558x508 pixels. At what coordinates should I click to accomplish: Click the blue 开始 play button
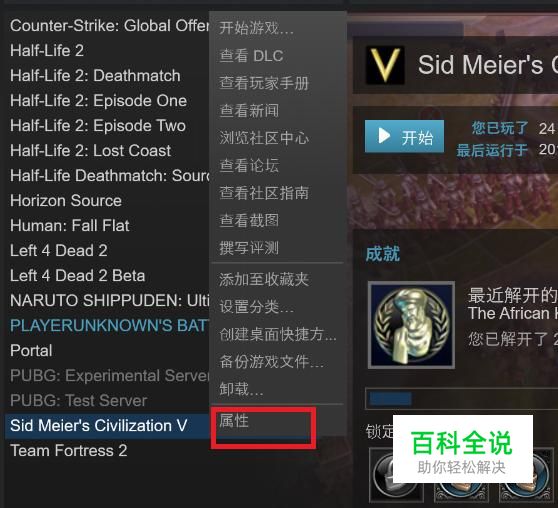[404, 137]
